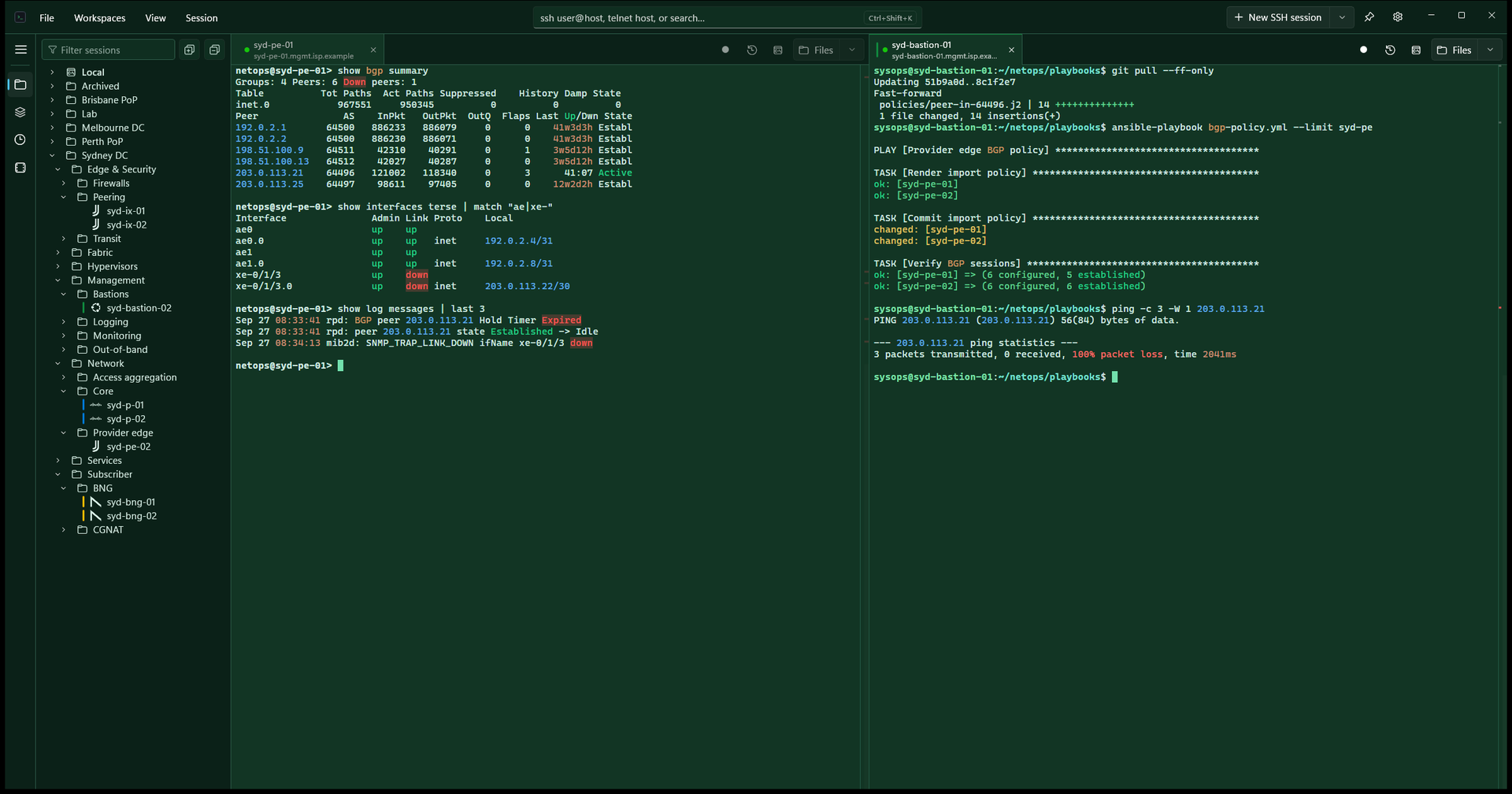Open settings gear in title bar
Screen dimensions: 1512x794
tap(1398, 17)
